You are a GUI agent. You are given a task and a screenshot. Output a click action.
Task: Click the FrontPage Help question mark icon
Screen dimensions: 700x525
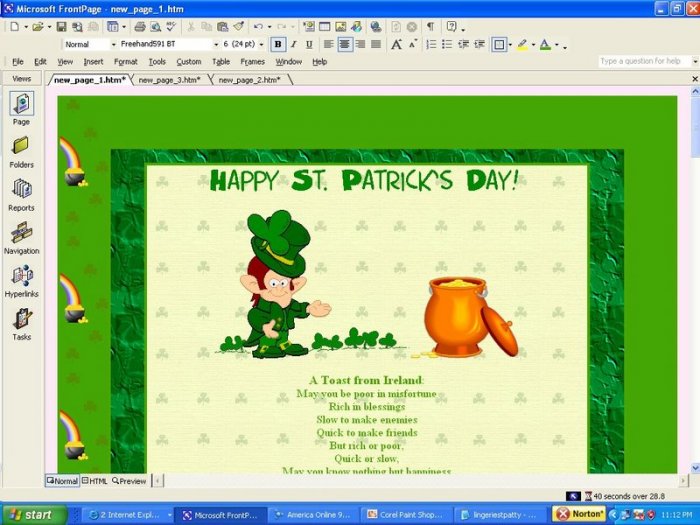tap(451, 27)
